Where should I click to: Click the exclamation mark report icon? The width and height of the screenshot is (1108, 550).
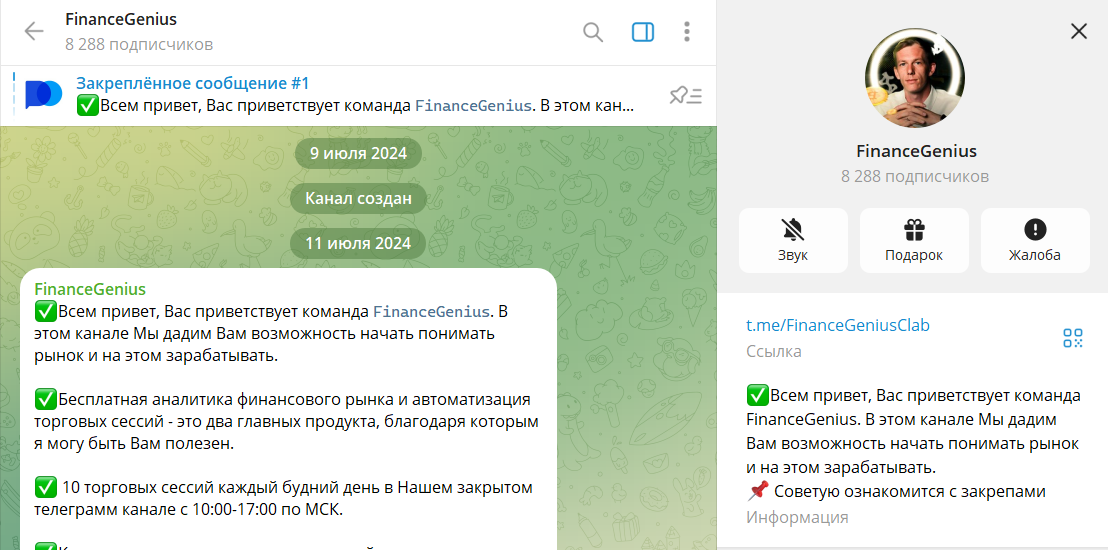click(x=1035, y=230)
